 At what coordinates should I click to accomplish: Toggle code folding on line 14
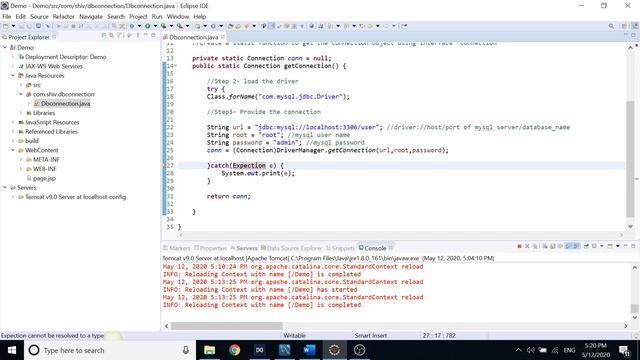176,66
